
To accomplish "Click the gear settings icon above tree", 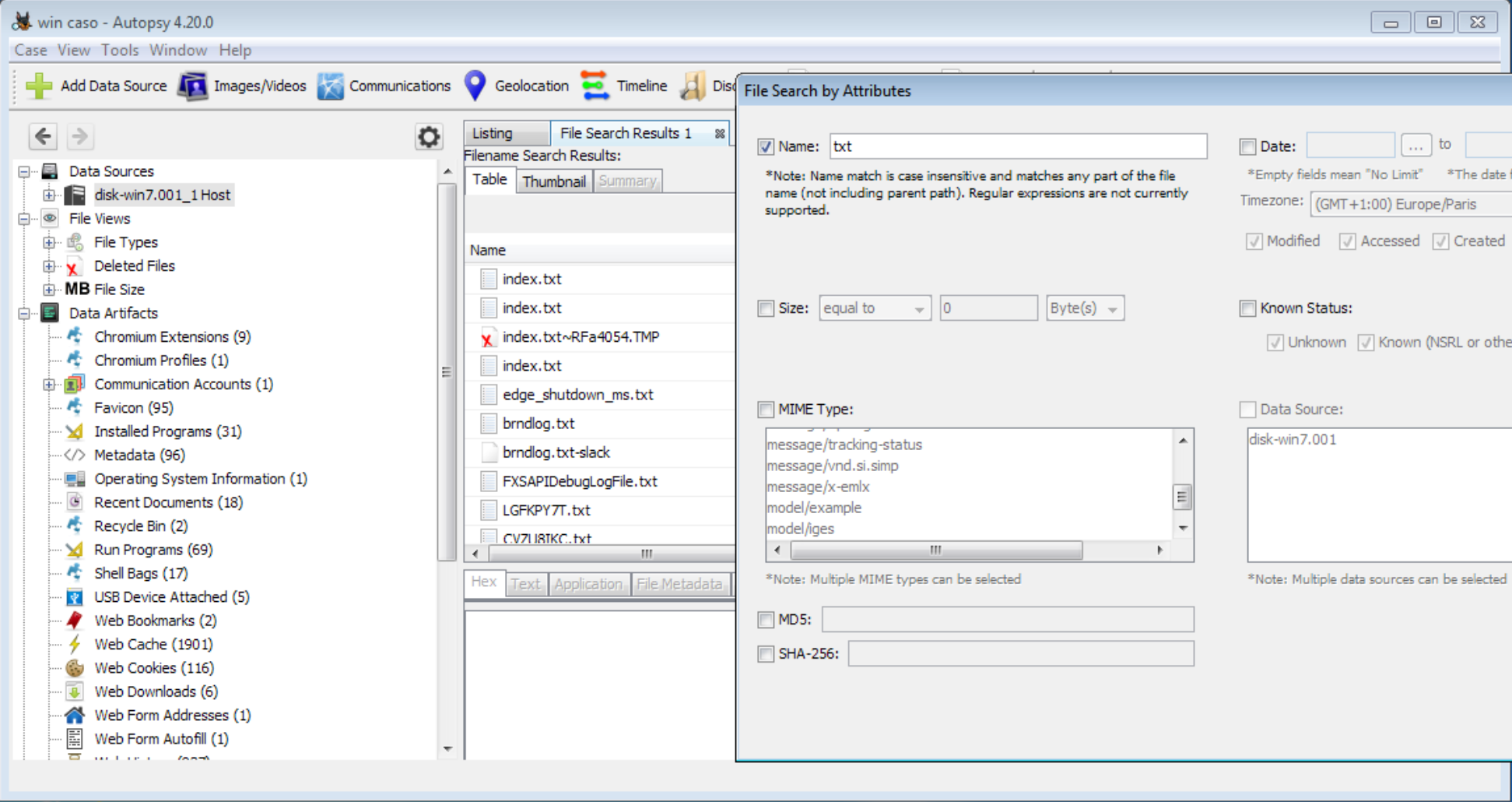I will tap(429, 137).
